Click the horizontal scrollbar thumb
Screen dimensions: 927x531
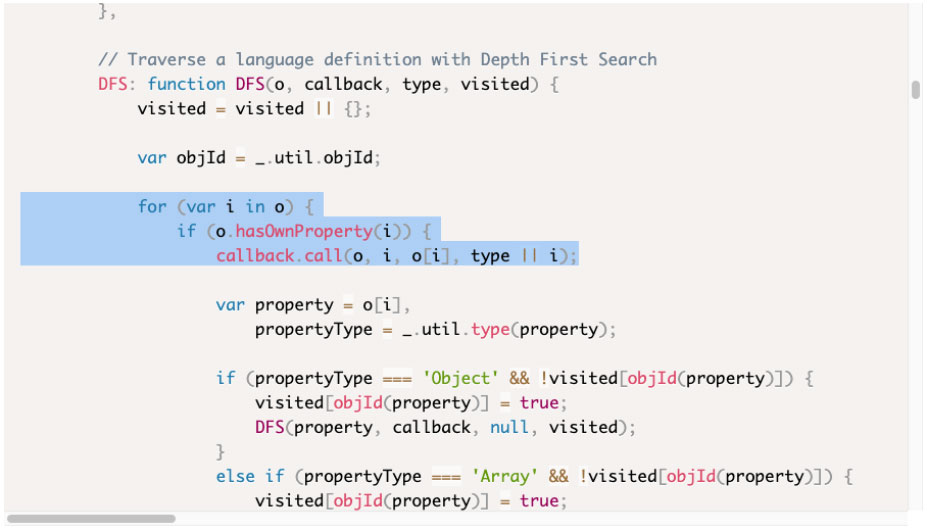[x=92, y=519]
